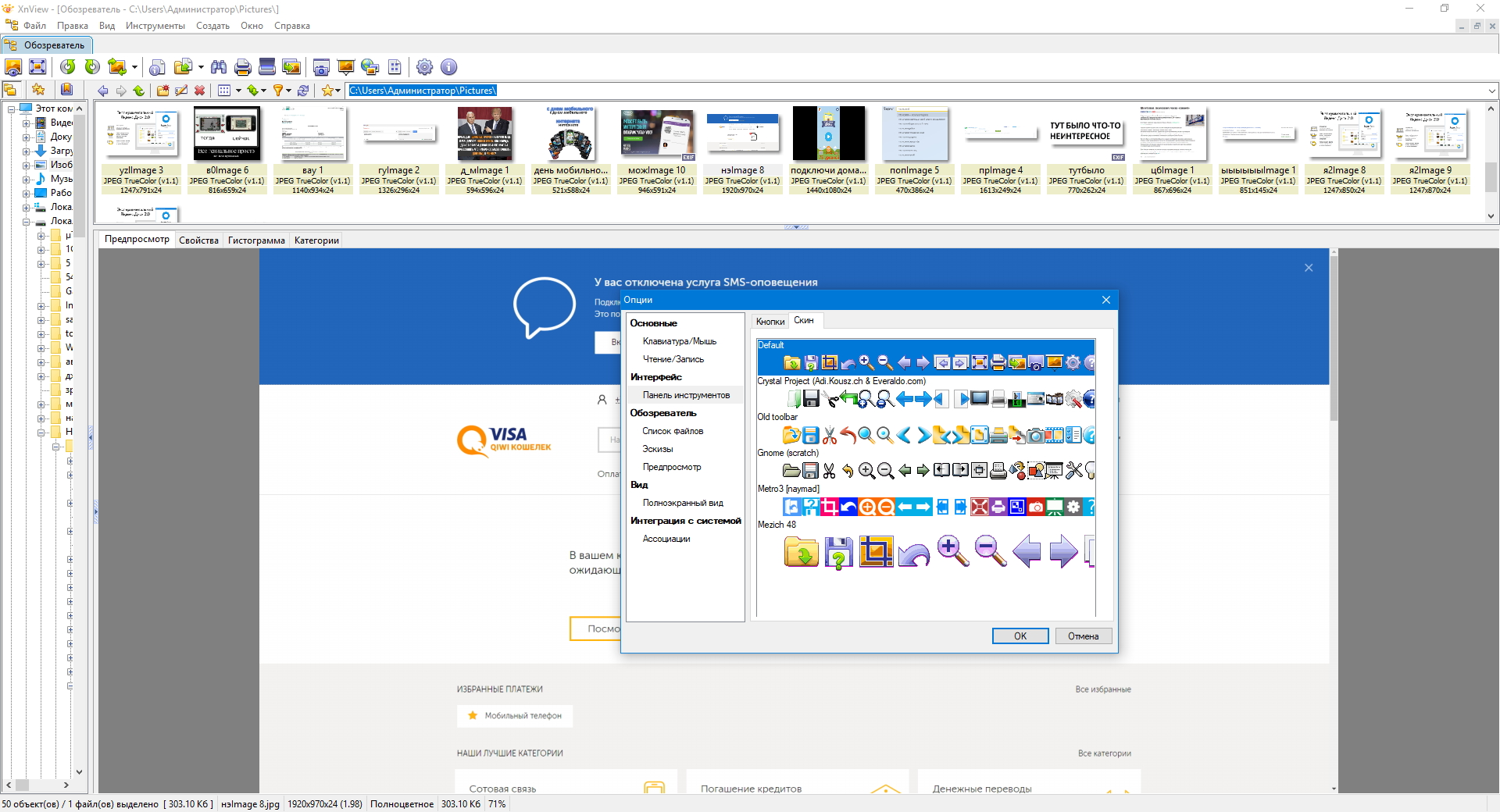Screen dimensions: 1500x812
Task: Rotate the image counterclockwise
Action: pos(67,67)
